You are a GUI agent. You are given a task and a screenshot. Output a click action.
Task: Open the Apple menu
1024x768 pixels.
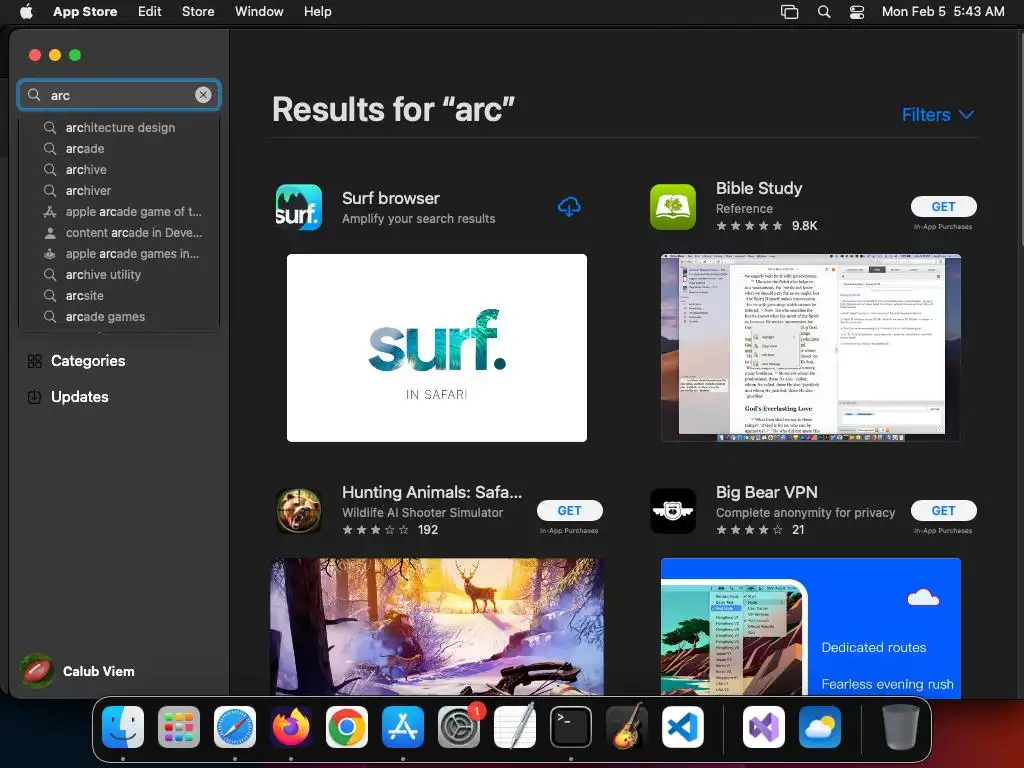26,11
